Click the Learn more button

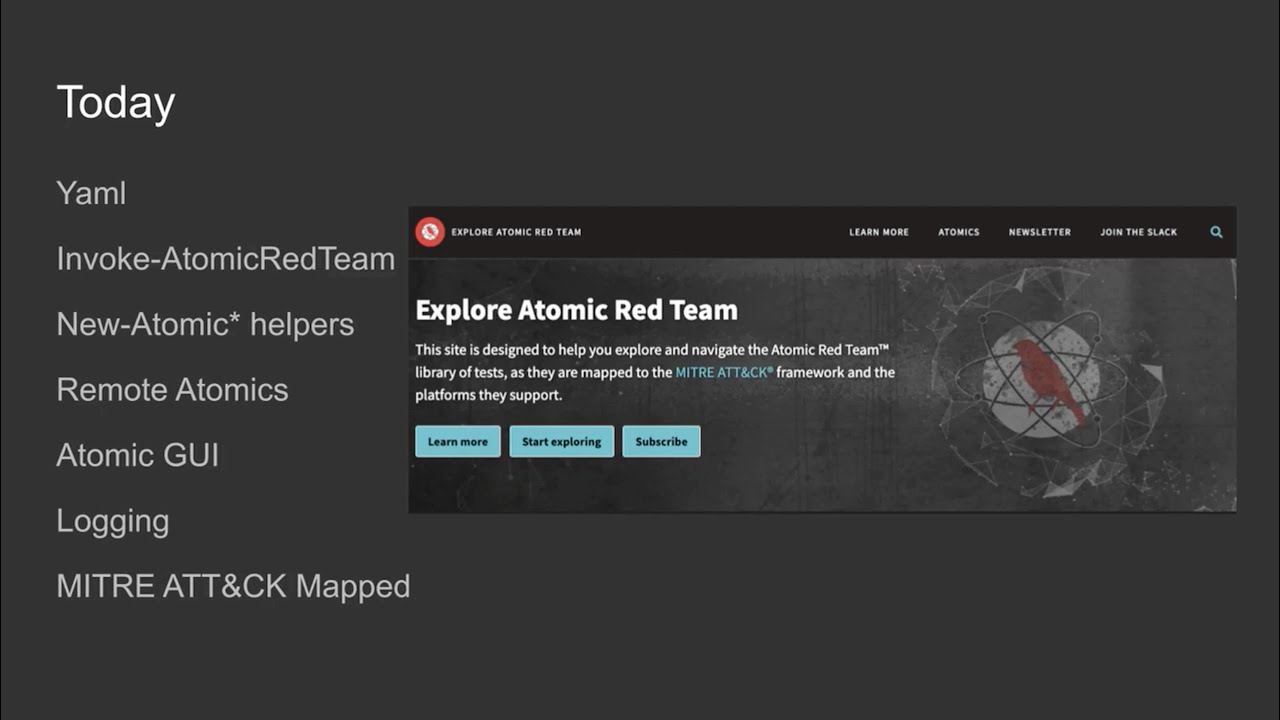point(458,441)
